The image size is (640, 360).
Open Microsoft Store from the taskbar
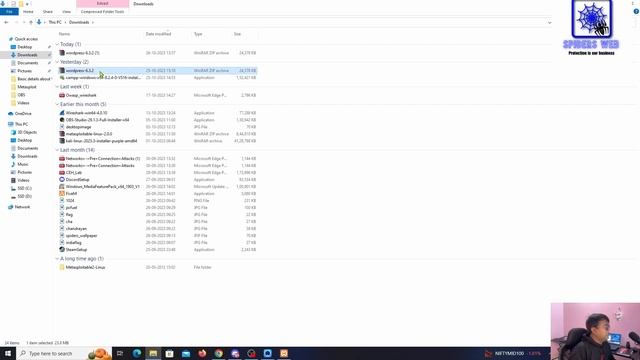(x=169, y=353)
